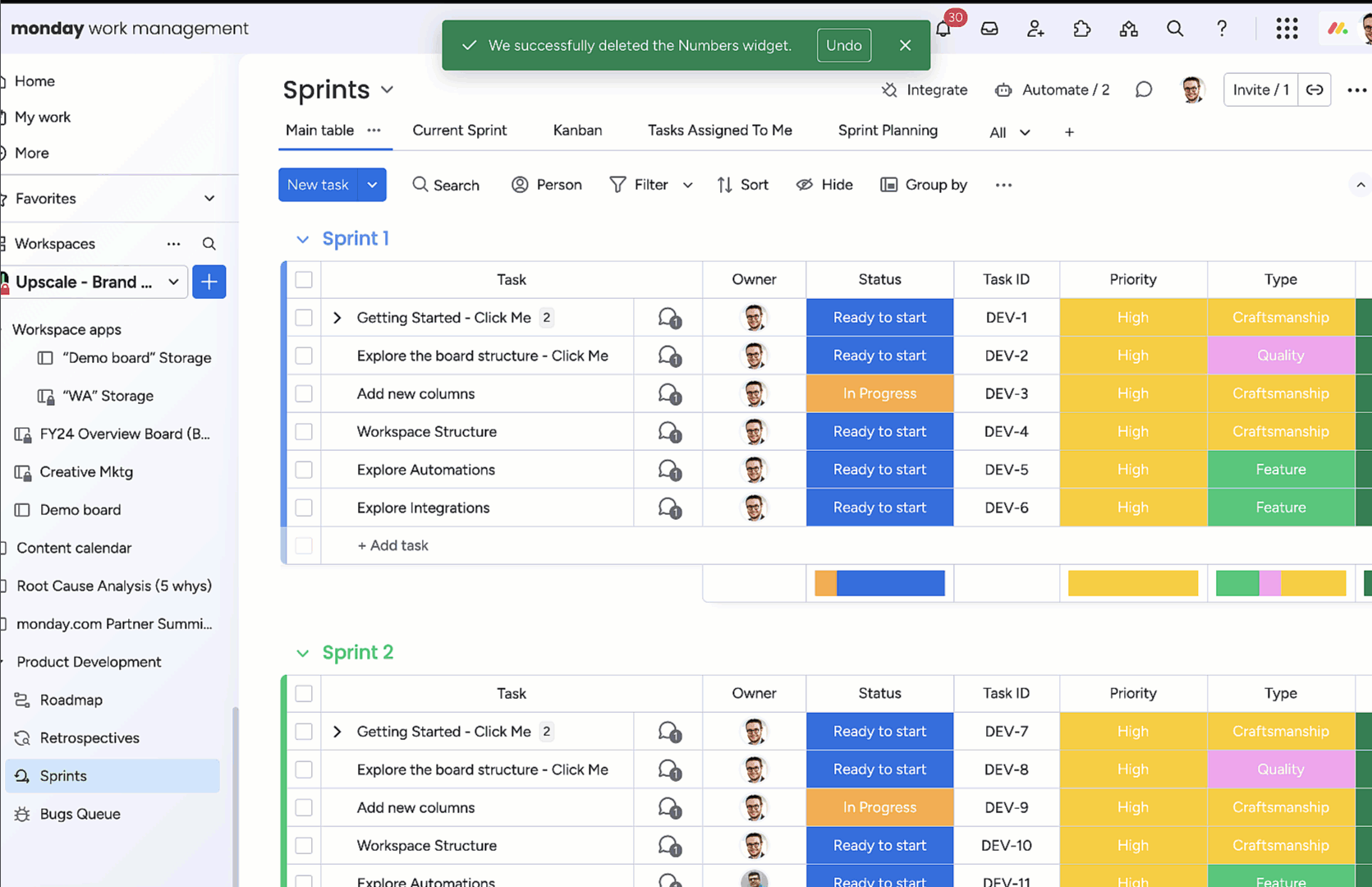
Task: Copy board link with the link icon
Action: pyautogui.click(x=1315, y=90)
